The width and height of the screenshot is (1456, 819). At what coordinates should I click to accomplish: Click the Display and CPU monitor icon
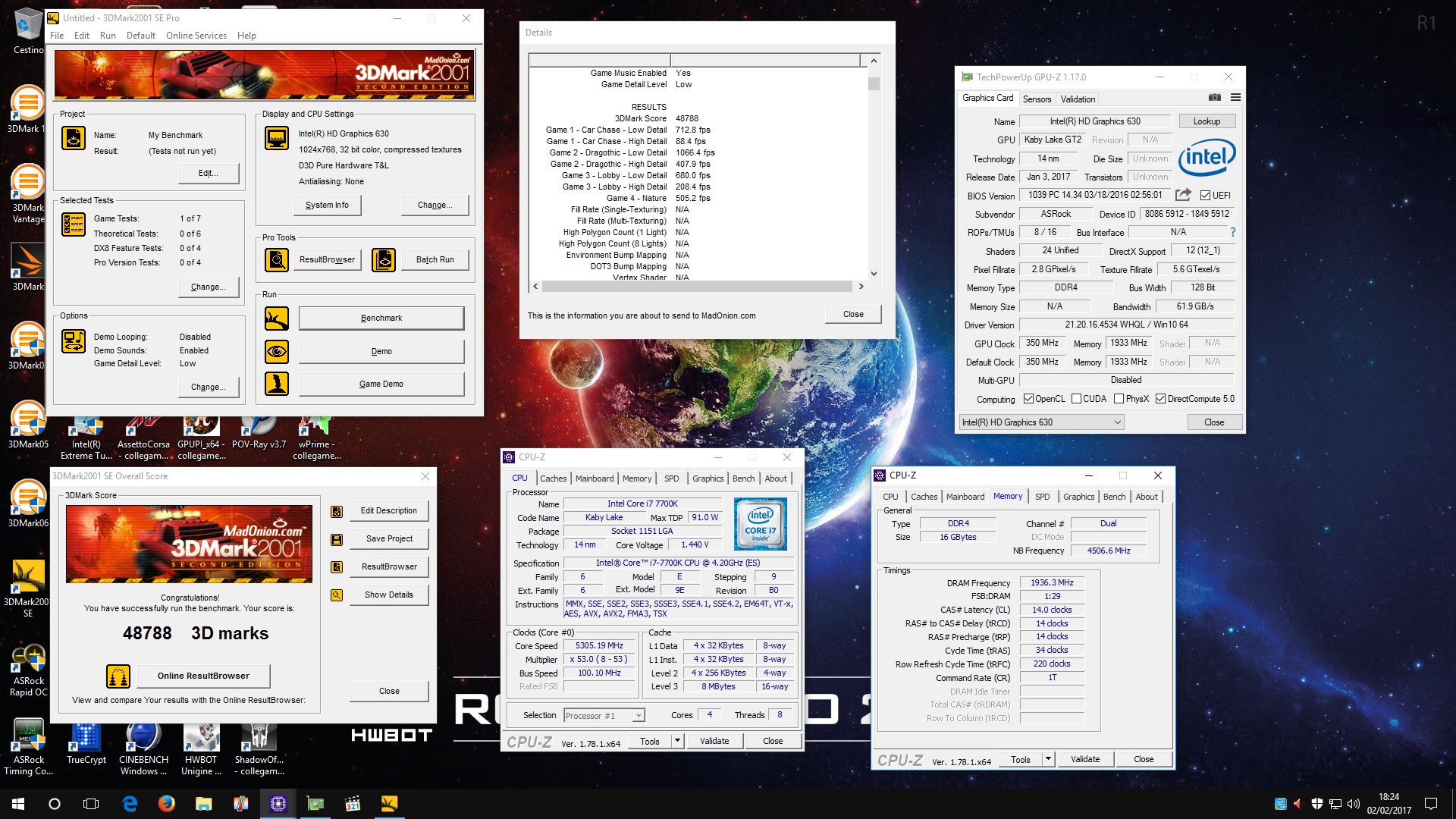coord(277,138)
